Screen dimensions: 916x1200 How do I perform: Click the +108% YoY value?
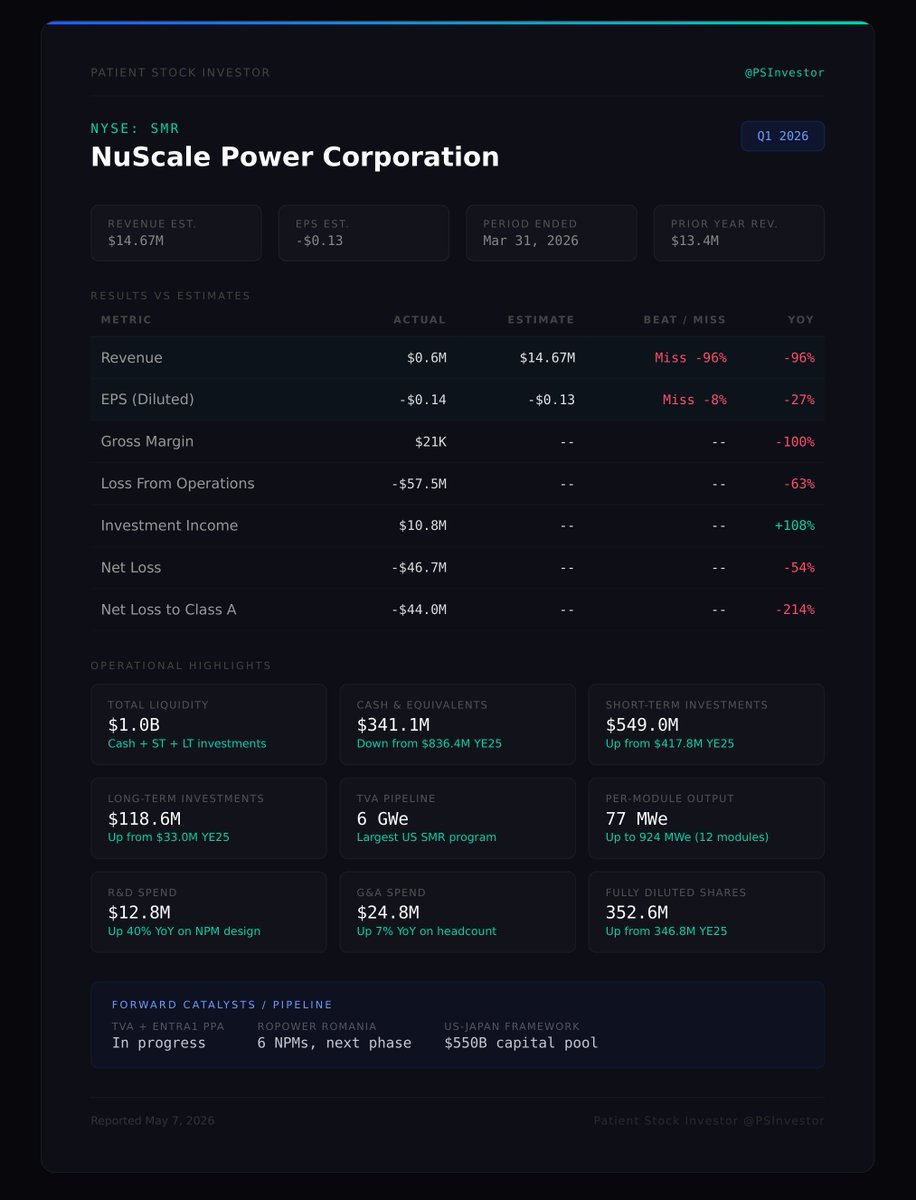[x=795, y=526]
